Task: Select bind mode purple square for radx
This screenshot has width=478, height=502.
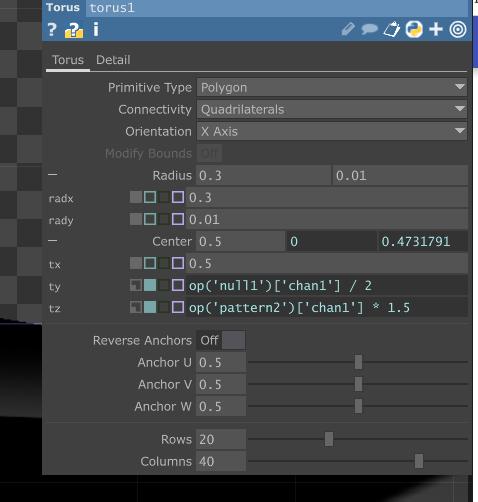Action: [178, 197]
